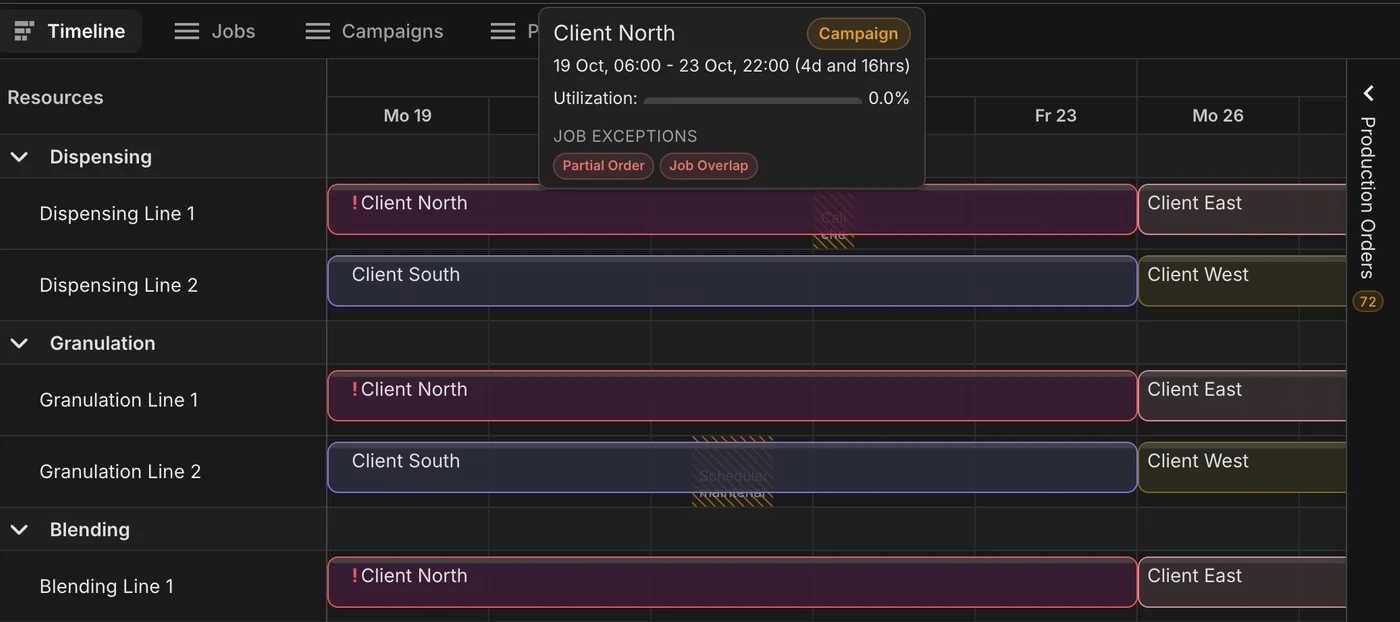Click the list icon beside Campaigns
The height and width of the screenshot is (622, 1400).
318,31
